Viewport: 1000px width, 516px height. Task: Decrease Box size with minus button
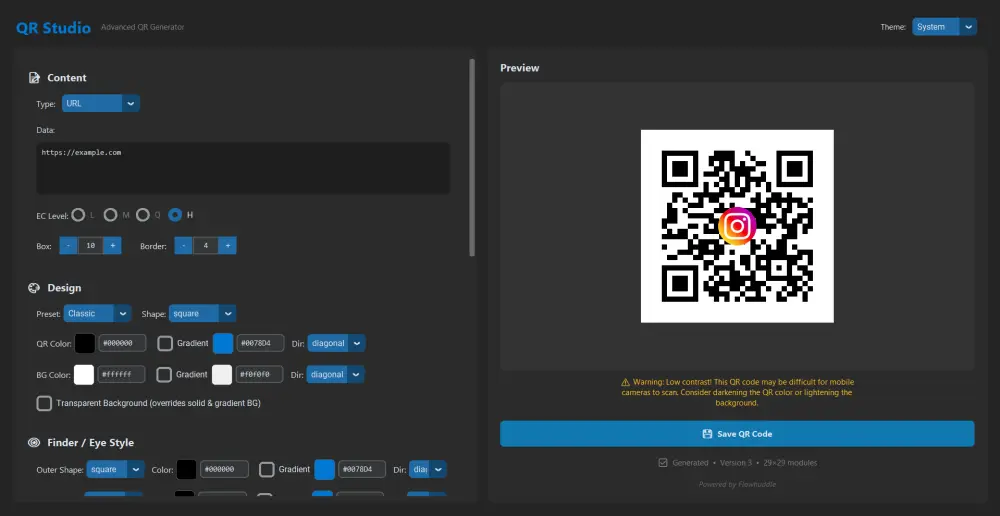[x=69, y=246]
